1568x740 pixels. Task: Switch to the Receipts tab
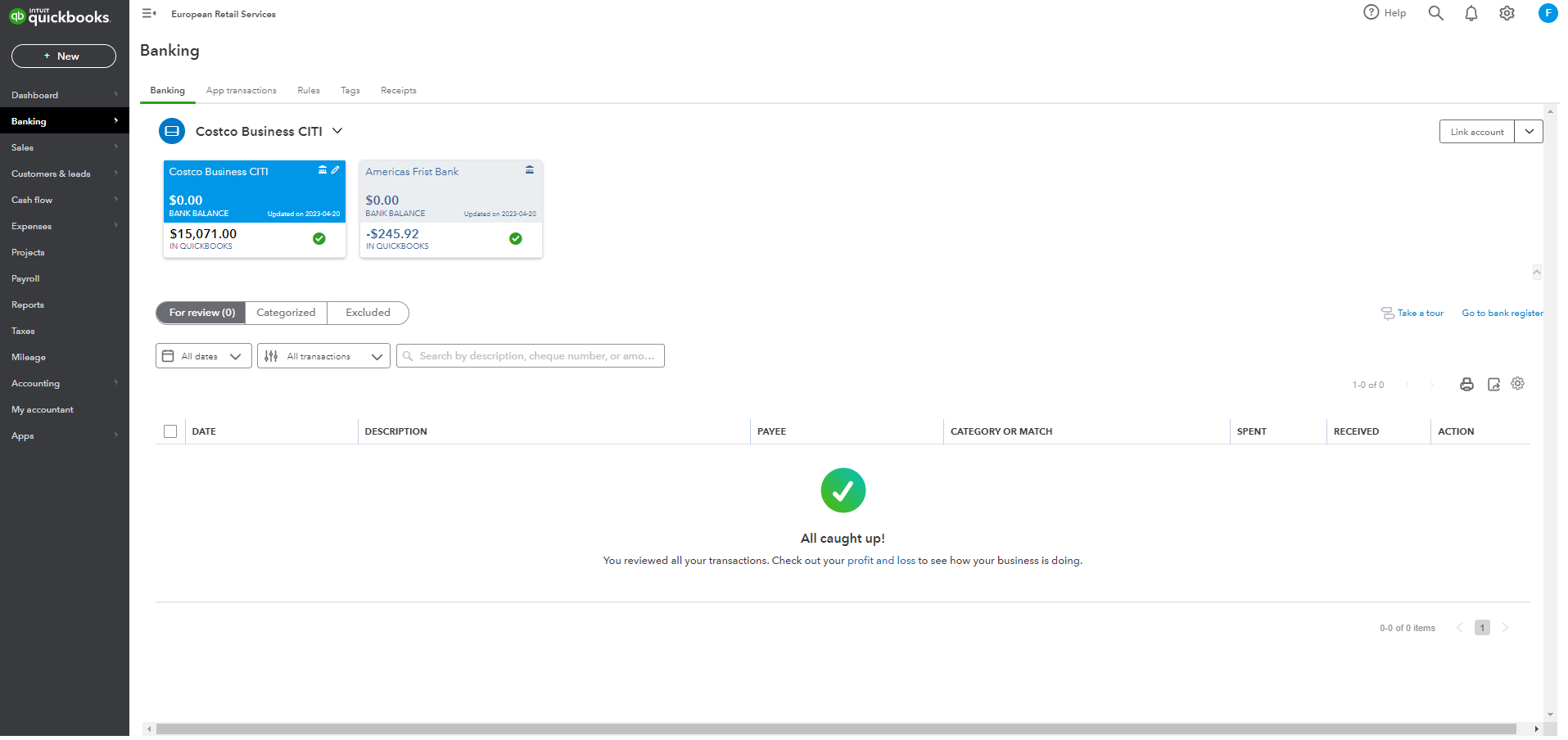click(x=399, y=91)
